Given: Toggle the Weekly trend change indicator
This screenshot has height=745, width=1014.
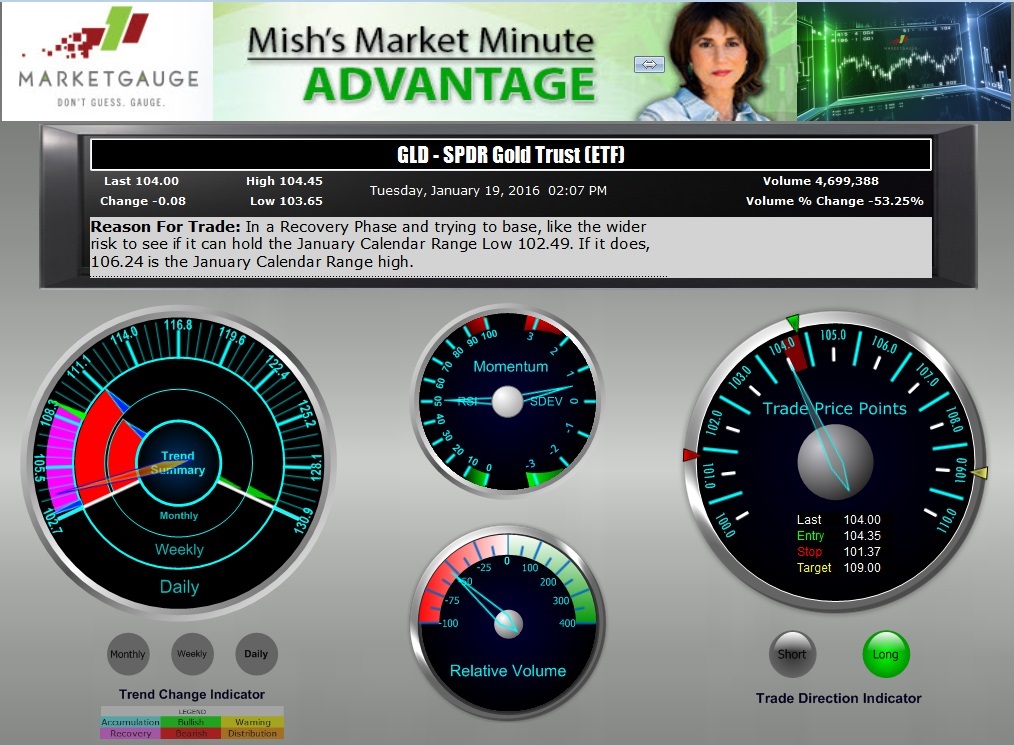Looking at the screenshot, I should point(192,654).
